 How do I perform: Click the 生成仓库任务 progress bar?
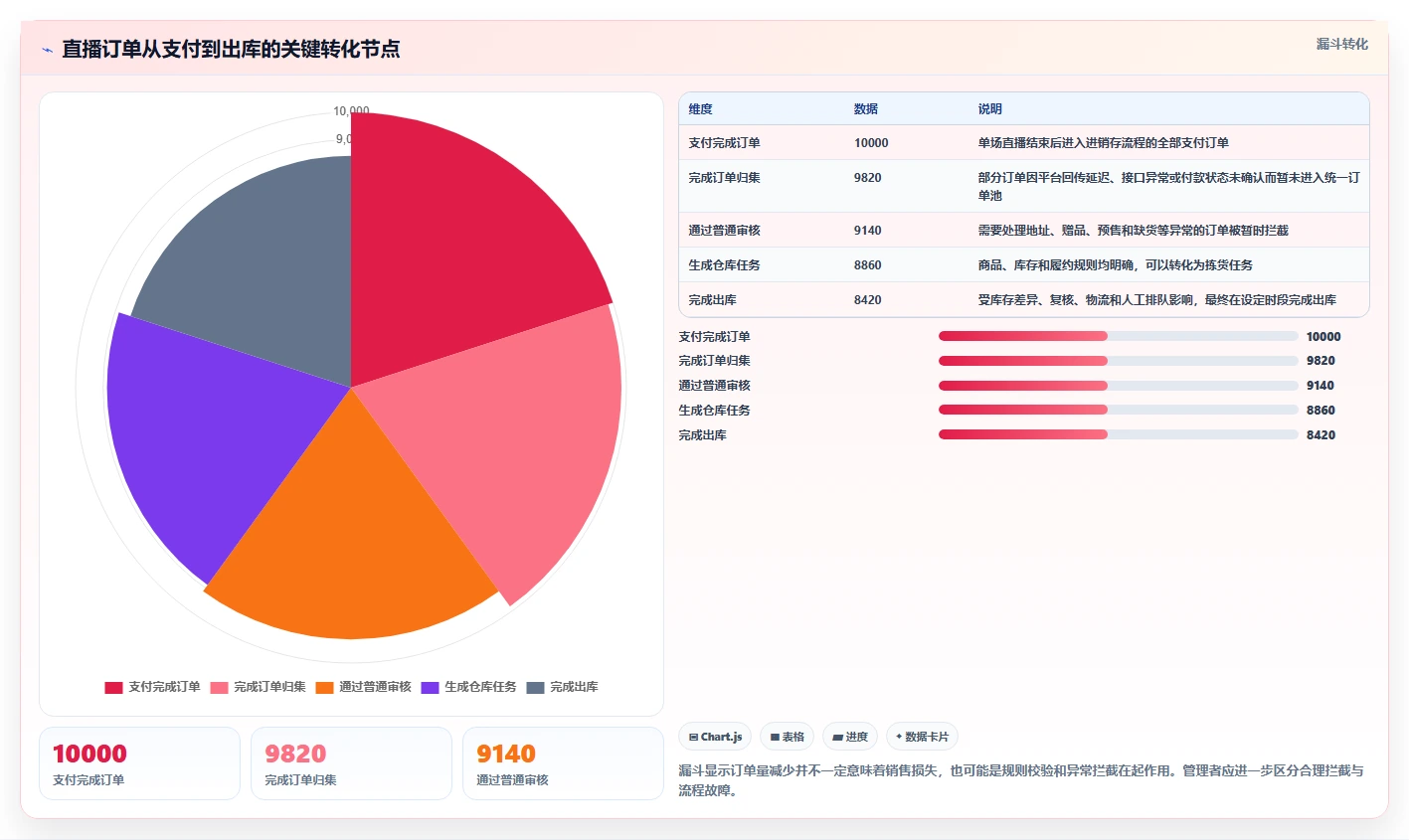[x=1119, y=410]
